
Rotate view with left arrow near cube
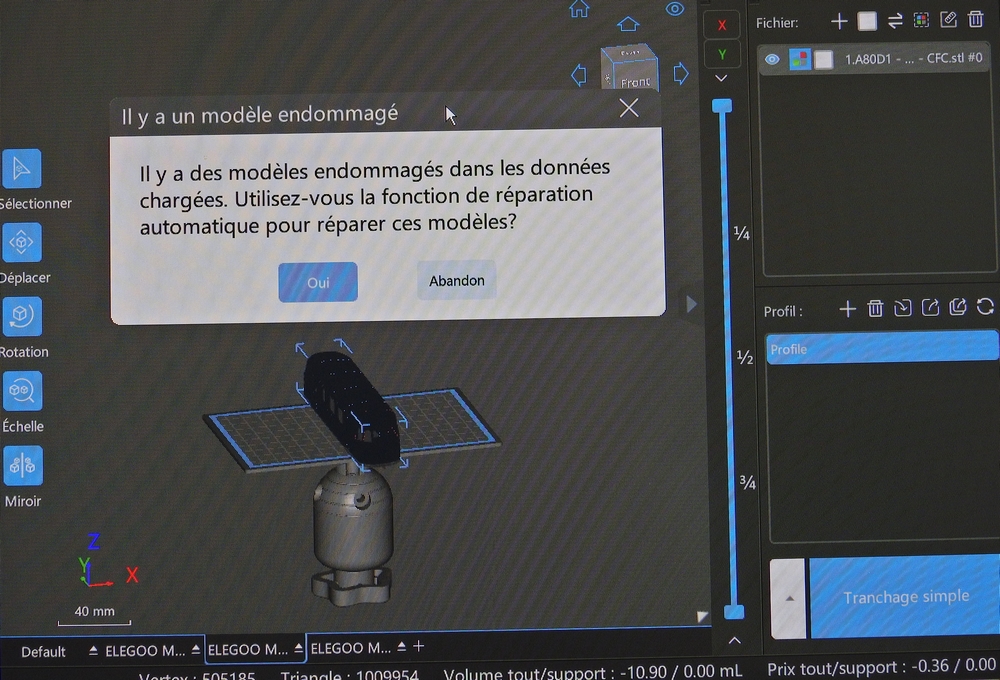[578, 75]
